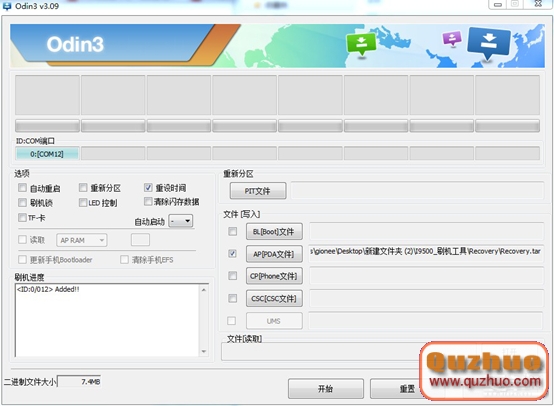Image resolution: width=554 pixels, height=406 pixels.
Task: Select the 0:[COM12] port slot
Action: click(47, 154)
